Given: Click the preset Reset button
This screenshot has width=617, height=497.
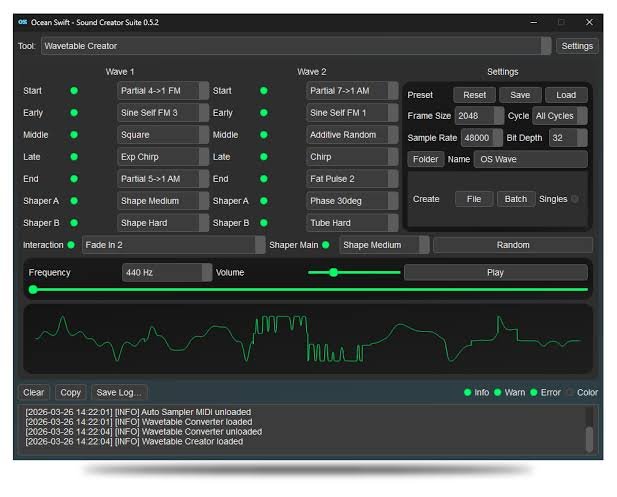Looking at the screenshot, I should click(x=474, y=95).
